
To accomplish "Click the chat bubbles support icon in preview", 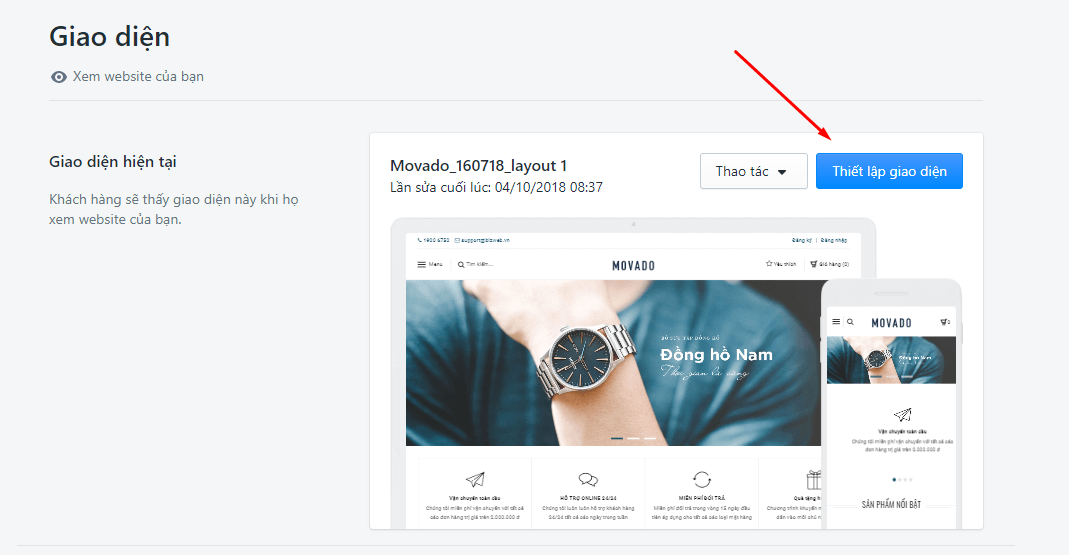I will pyautogui.click(x=588, y=479).
